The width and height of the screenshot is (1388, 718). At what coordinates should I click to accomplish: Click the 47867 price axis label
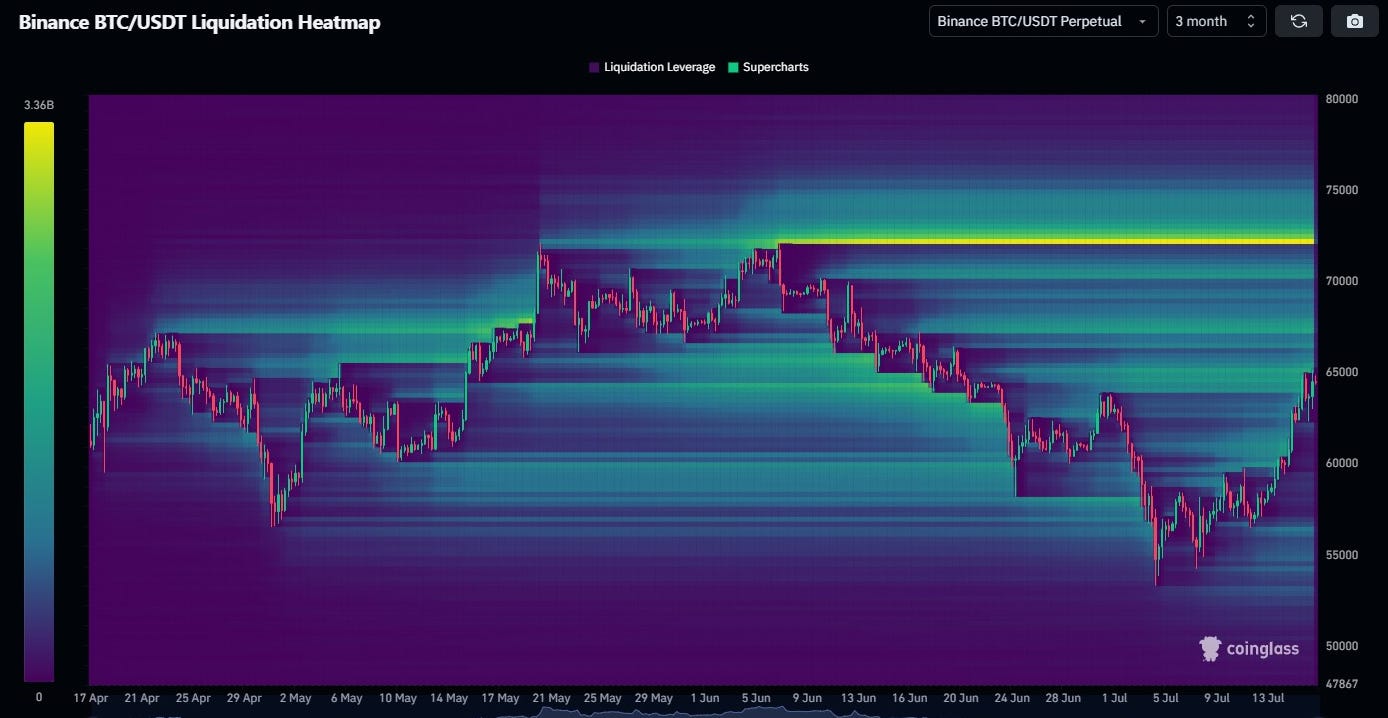[x=1342, y=684]
